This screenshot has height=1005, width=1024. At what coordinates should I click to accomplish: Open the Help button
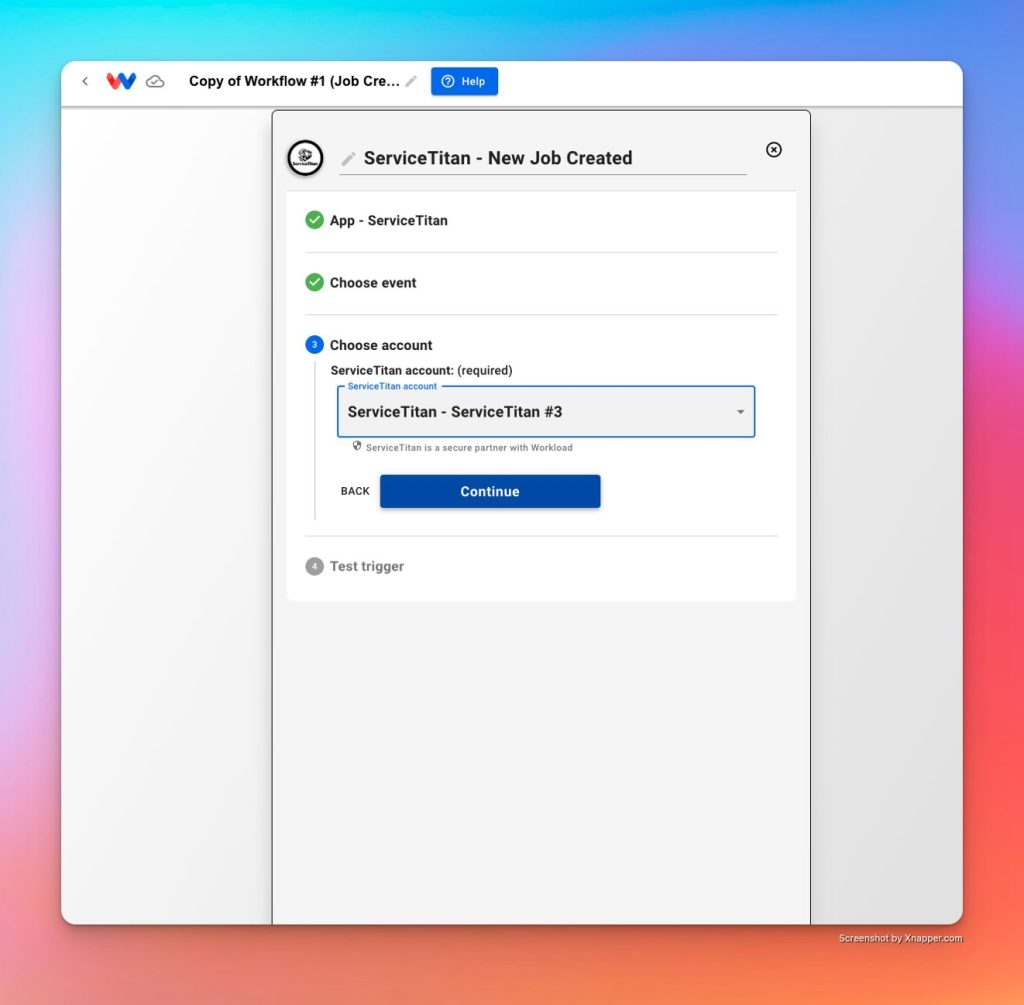464,81
